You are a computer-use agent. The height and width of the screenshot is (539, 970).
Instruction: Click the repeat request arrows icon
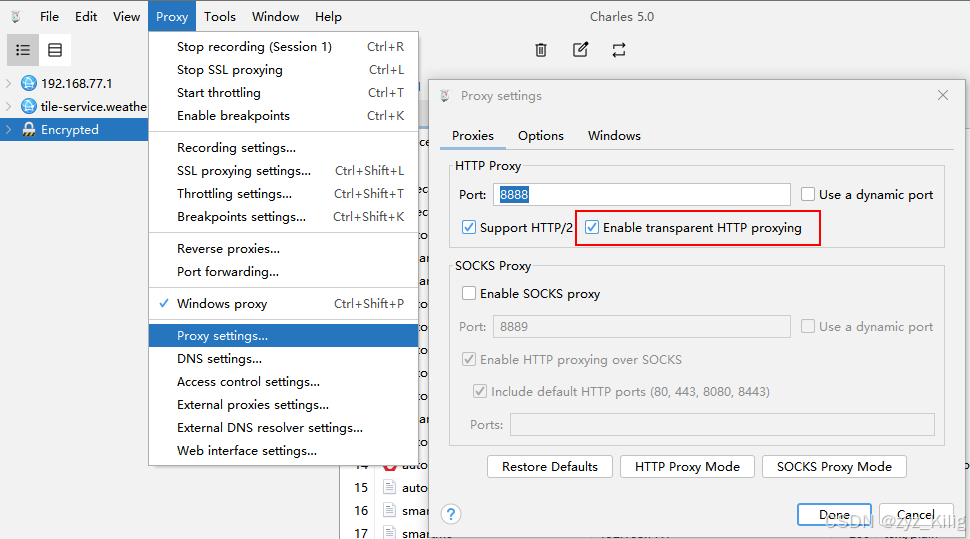pyautogui.click(x=619, y=50)
